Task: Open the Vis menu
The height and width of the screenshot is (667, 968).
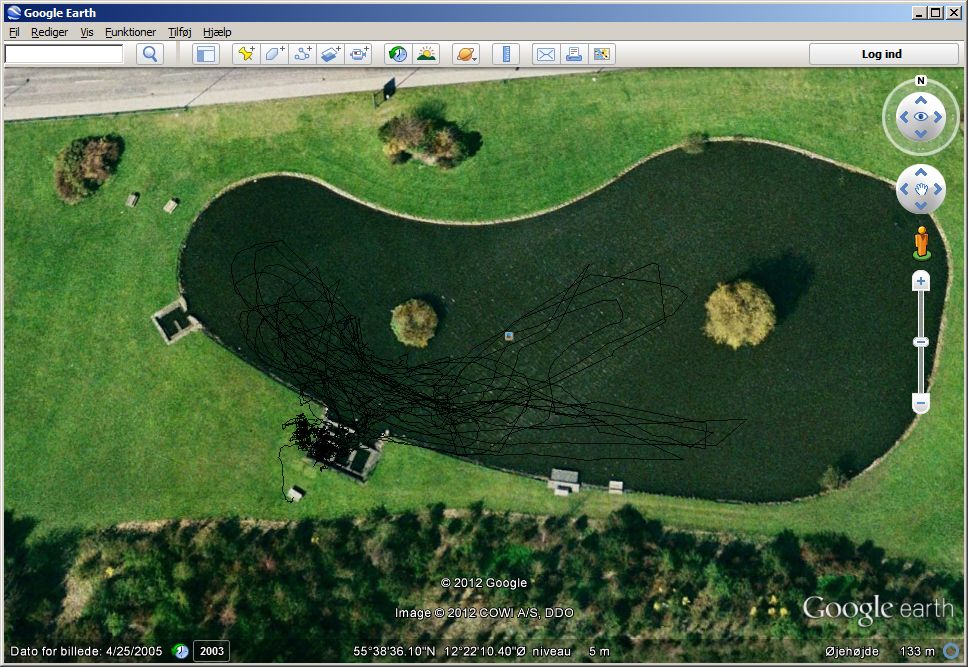Action: (86, 32)
